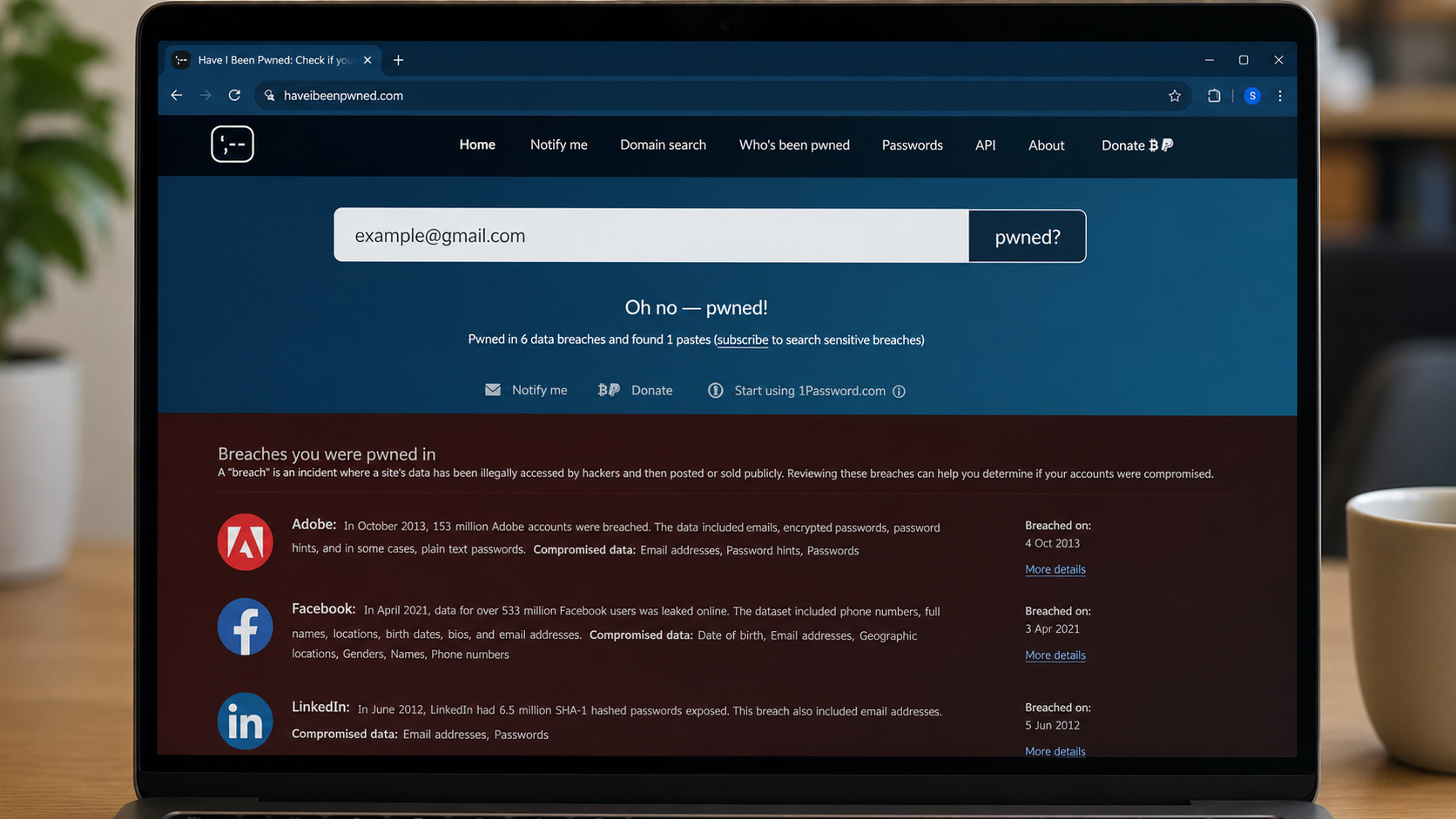Click the '3 Apr 2021' breach date
The height and width of the screenshot is (819, 1456).
point(1052,628)
